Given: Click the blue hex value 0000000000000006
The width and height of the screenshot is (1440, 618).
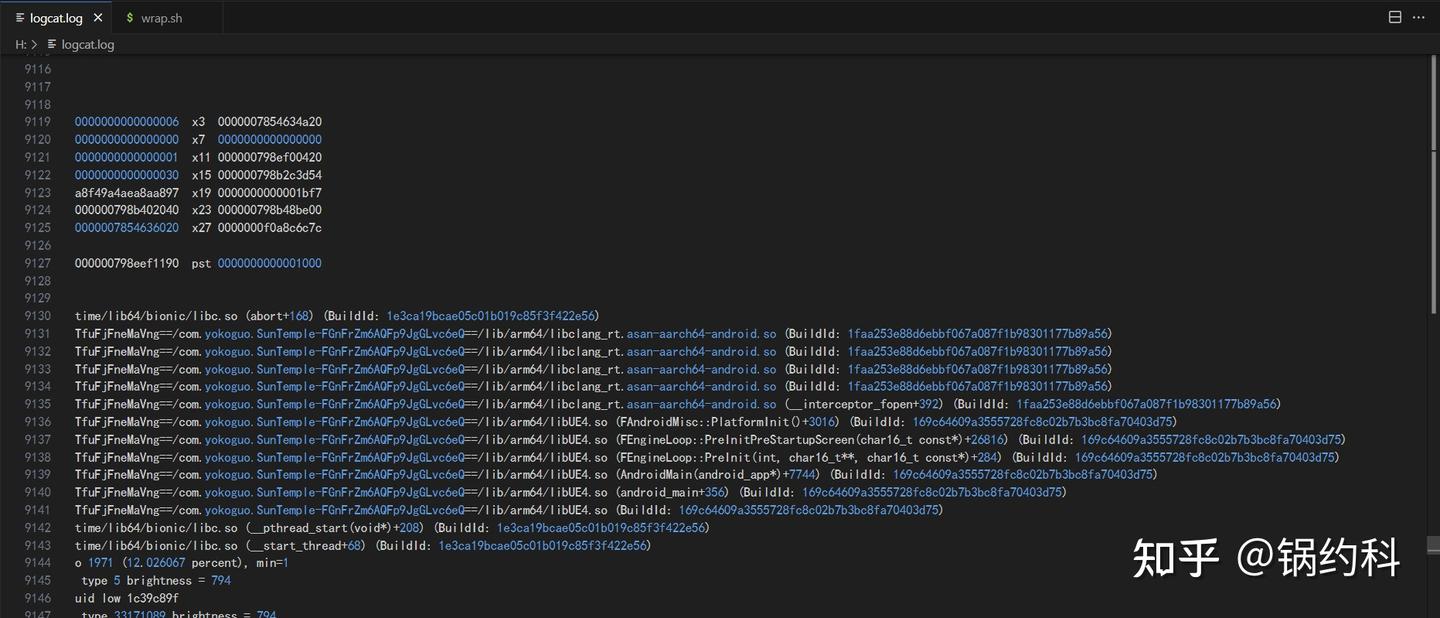Looking at the screenshot, I should click(126, 121).
